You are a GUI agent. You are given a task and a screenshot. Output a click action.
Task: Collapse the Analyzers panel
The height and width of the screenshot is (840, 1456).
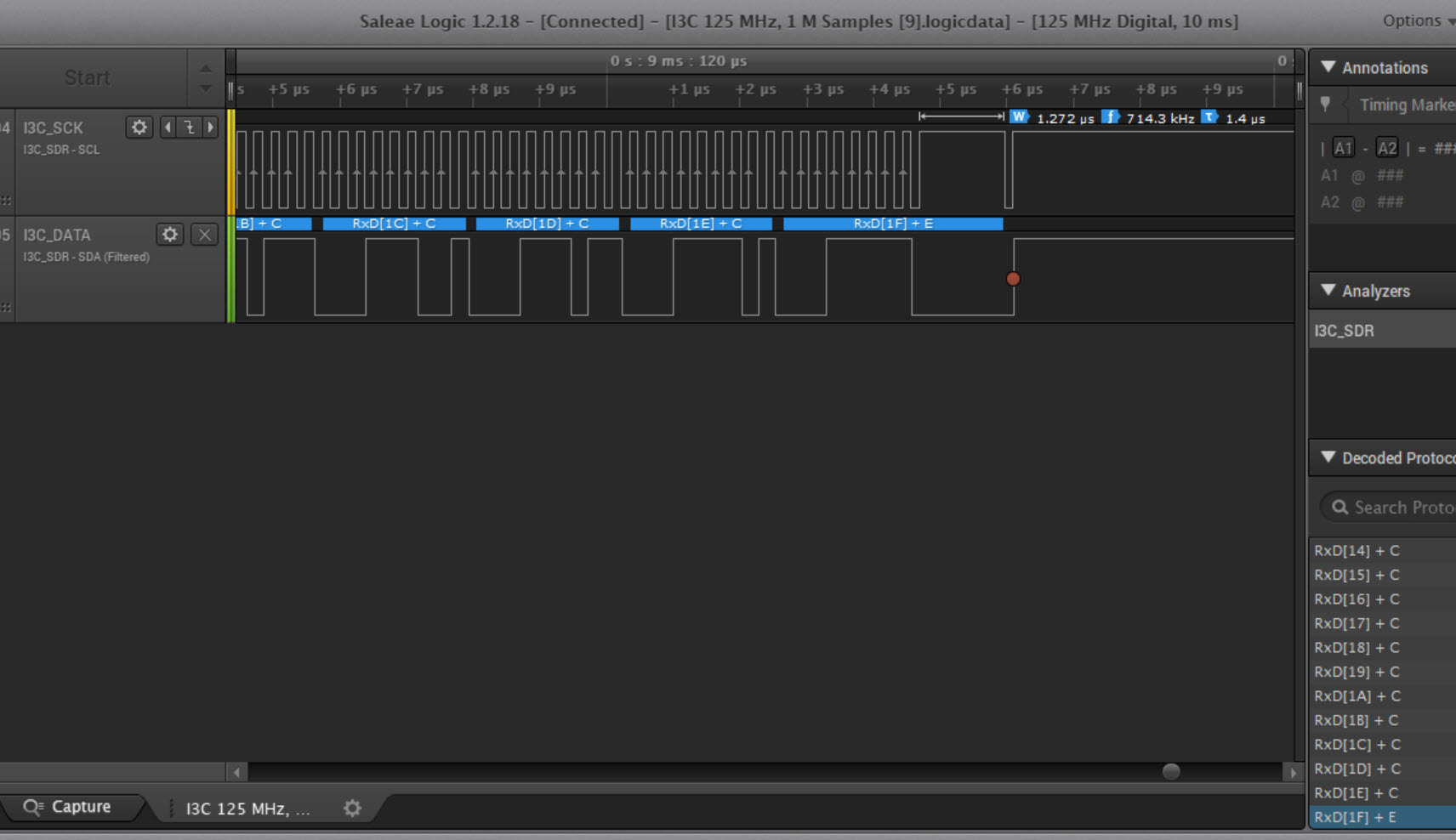(x=1329, y=290)
